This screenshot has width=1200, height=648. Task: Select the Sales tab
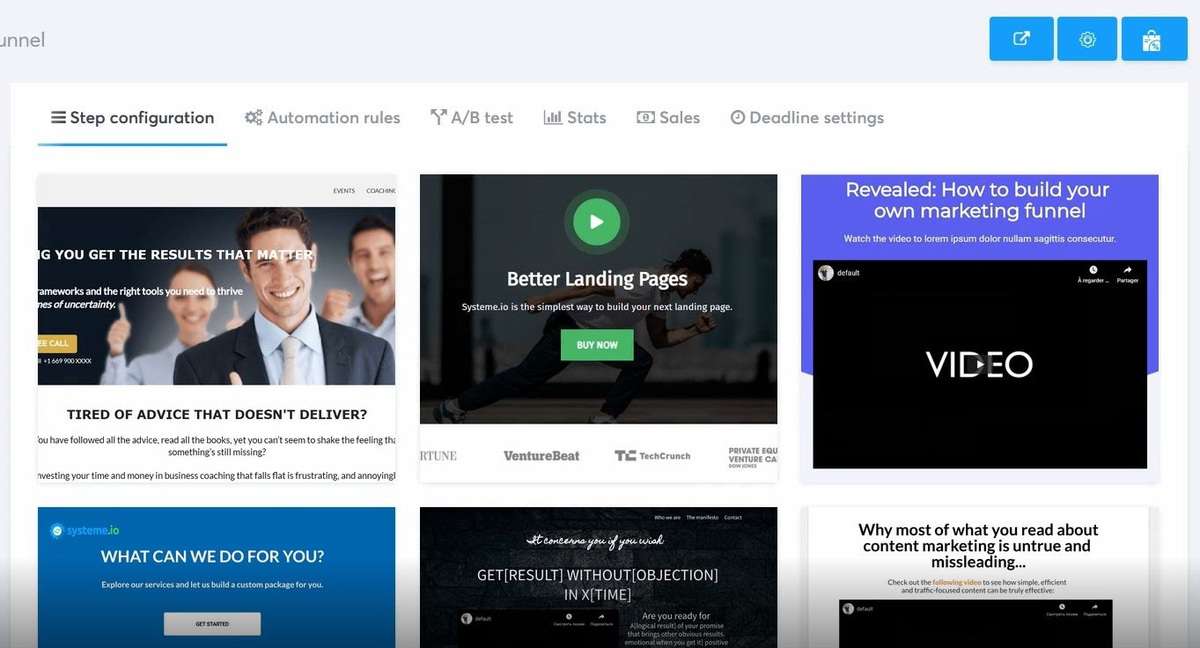click(x=668, y=118)
